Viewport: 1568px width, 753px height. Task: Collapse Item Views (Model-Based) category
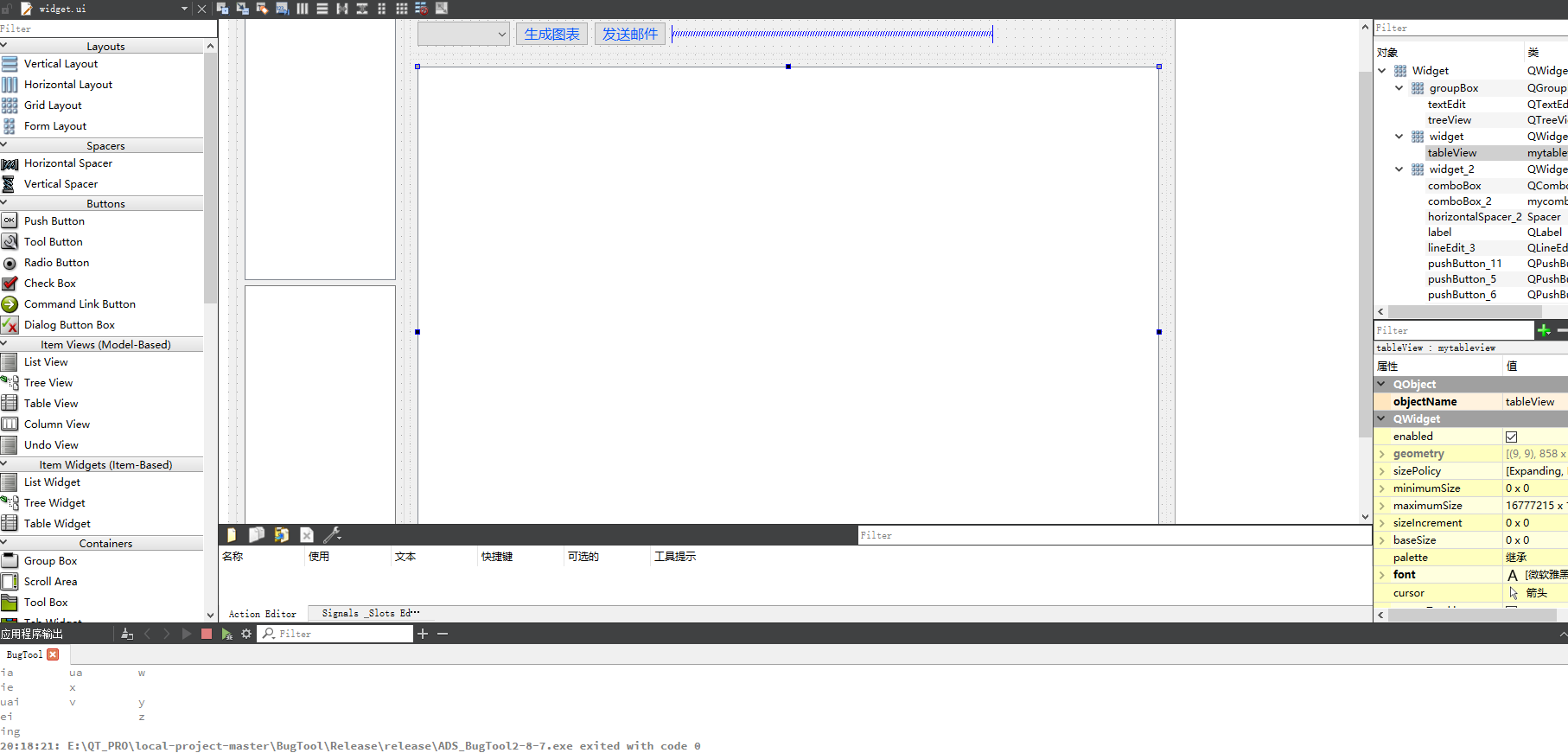4,344
